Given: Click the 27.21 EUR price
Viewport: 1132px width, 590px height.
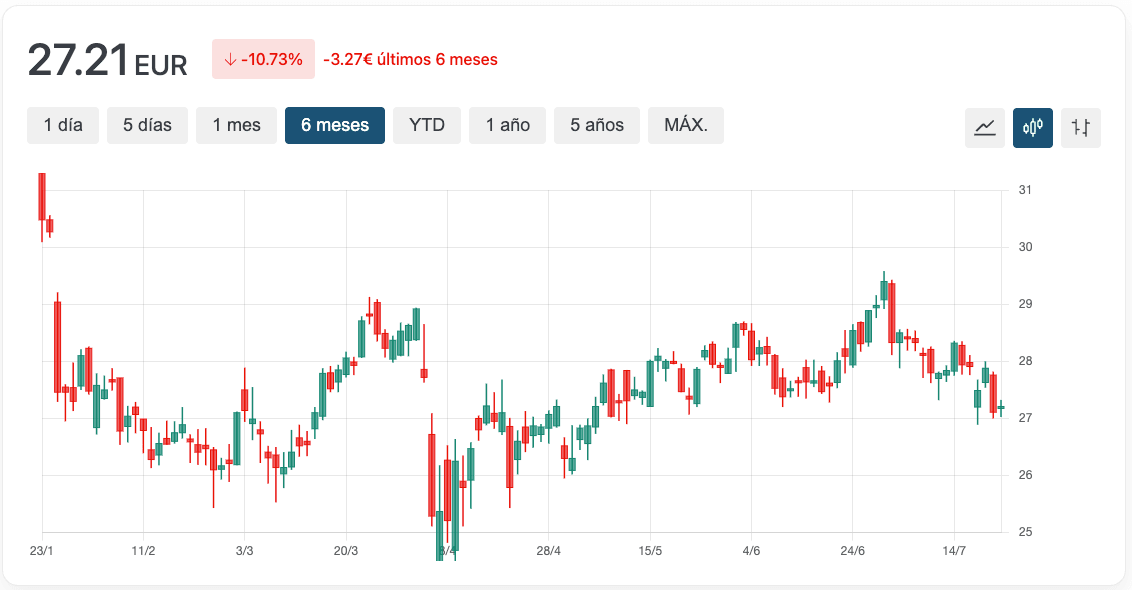Looking at the screenshot, I should pos(107,61).
